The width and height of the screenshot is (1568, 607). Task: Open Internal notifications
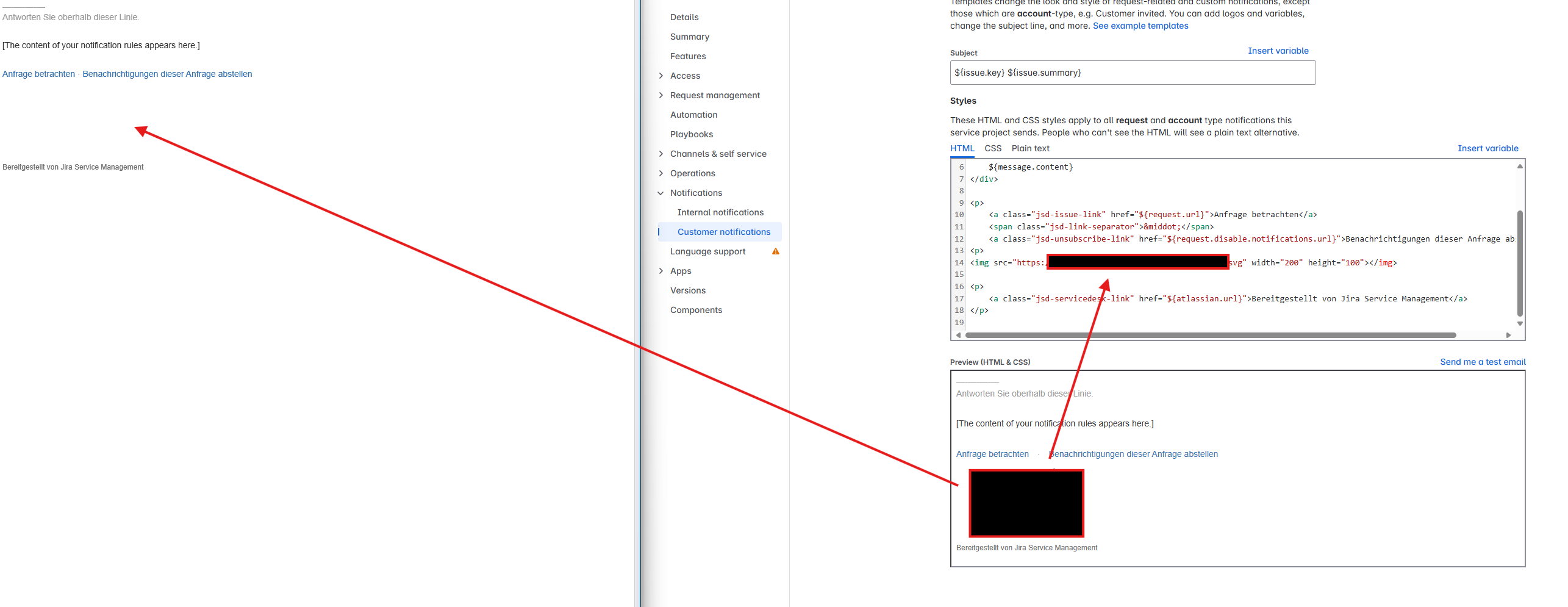coord(720,212)
